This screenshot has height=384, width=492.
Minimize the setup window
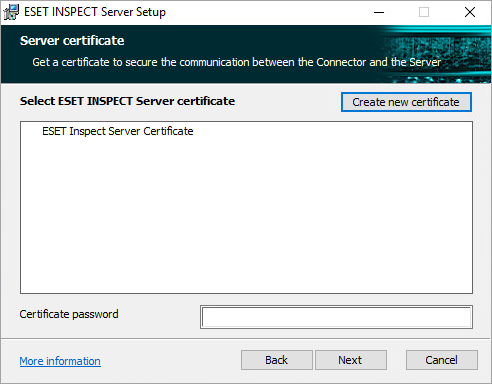click(x=379, y=13)
